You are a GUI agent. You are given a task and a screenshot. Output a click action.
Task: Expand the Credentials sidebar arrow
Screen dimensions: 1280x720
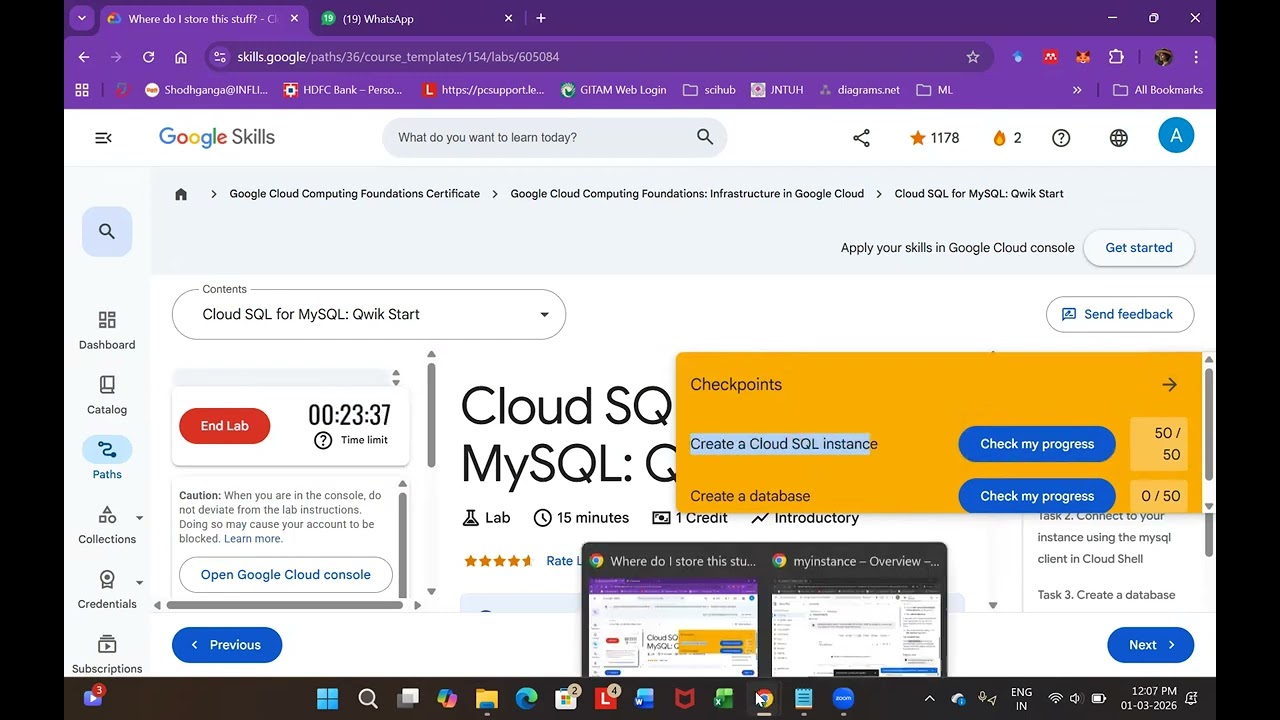pyautogui.click(x=139, y=582)
